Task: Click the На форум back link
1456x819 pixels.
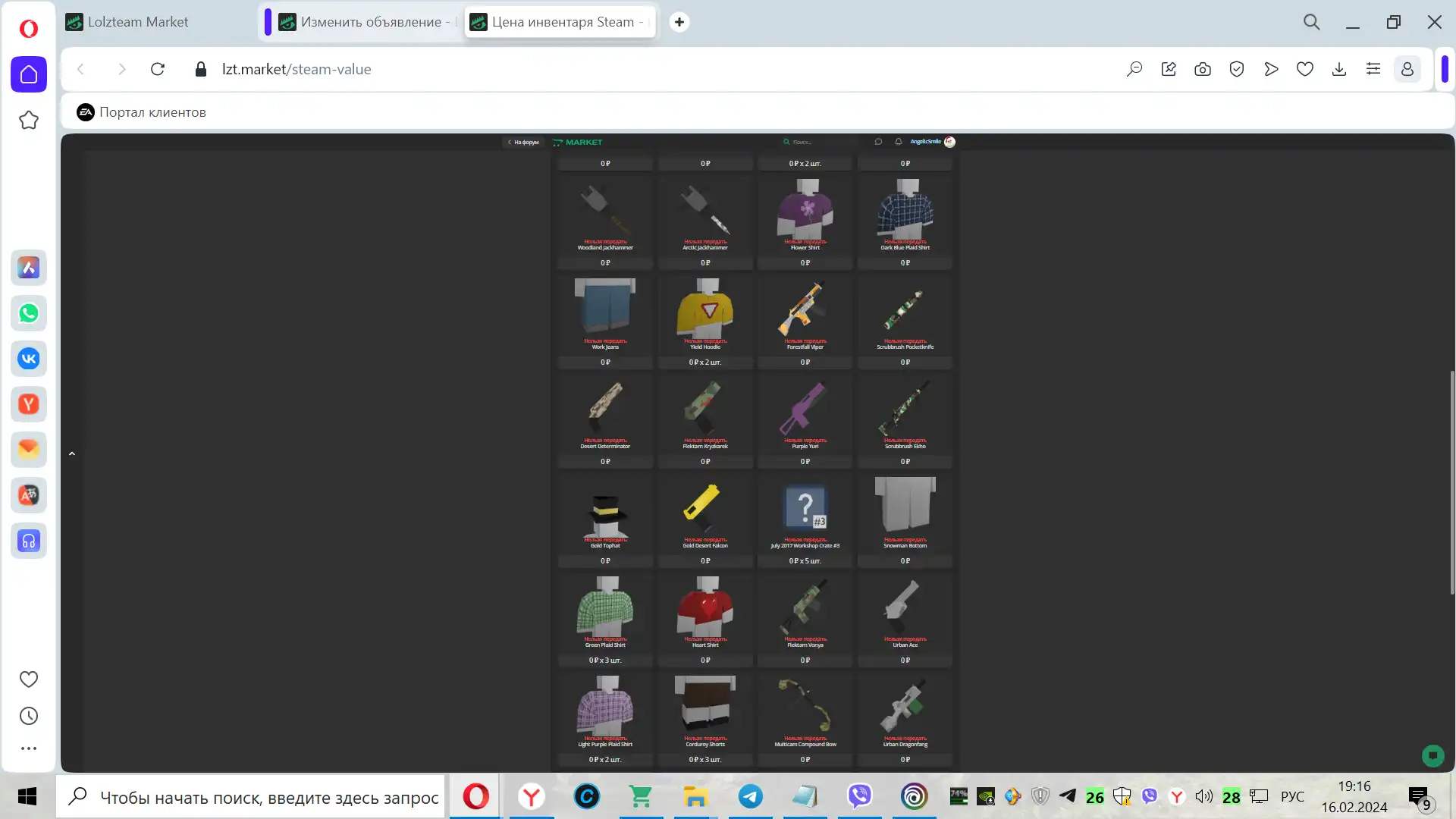Action: click(523, 142)
